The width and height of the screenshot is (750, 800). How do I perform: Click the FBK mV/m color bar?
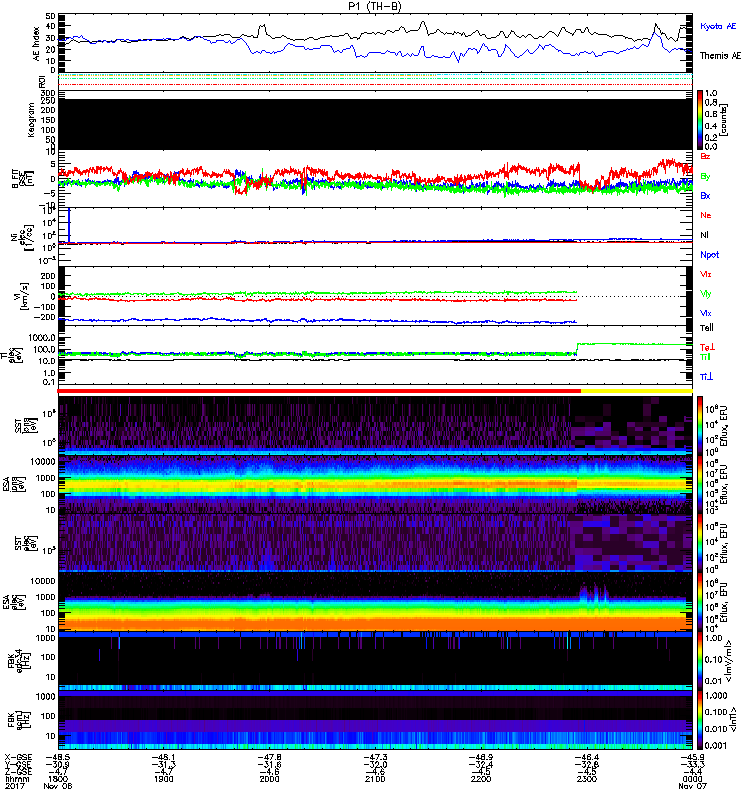pos(701,661)
